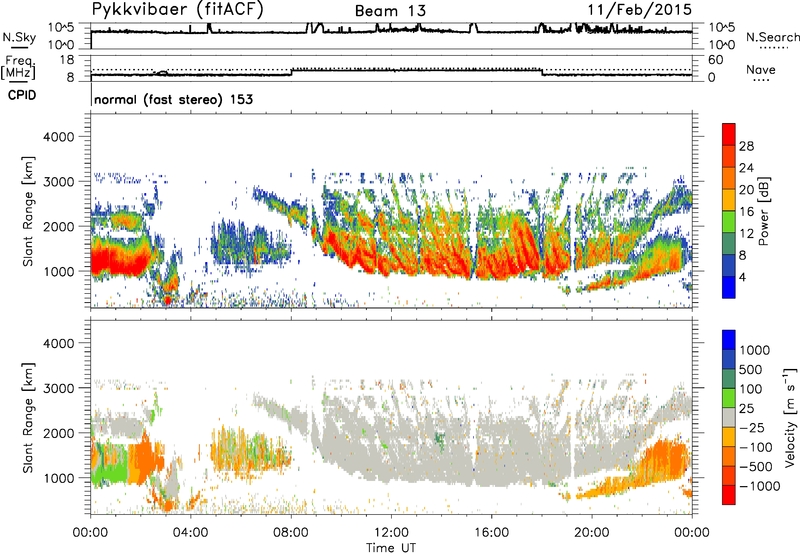Click the "Beam 13" label
This screenshot has height=554, width=800.
coord(390,11)
